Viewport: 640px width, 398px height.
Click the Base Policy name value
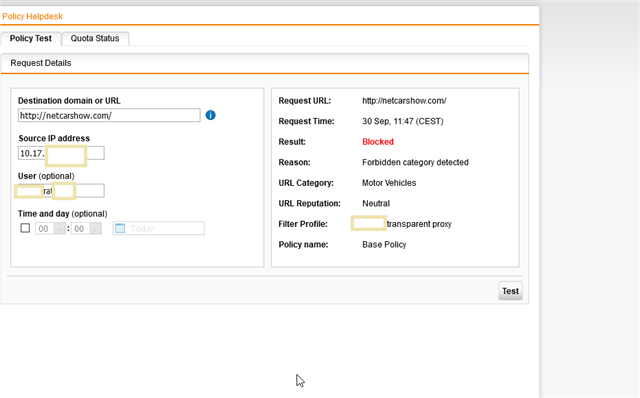tap(384, 245)
